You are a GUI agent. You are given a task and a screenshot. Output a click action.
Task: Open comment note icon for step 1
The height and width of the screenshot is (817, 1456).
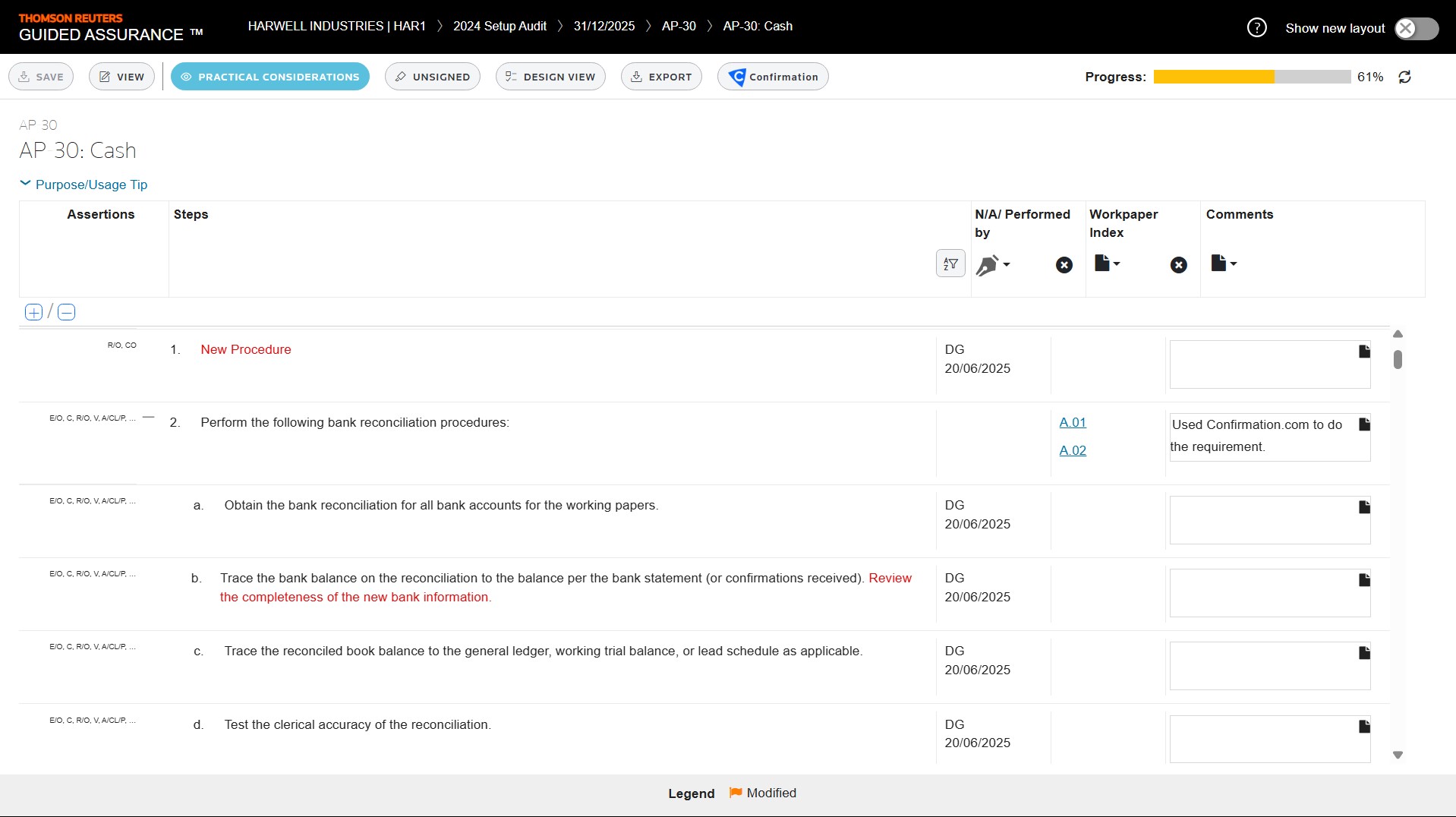(x=1364, y=352)
